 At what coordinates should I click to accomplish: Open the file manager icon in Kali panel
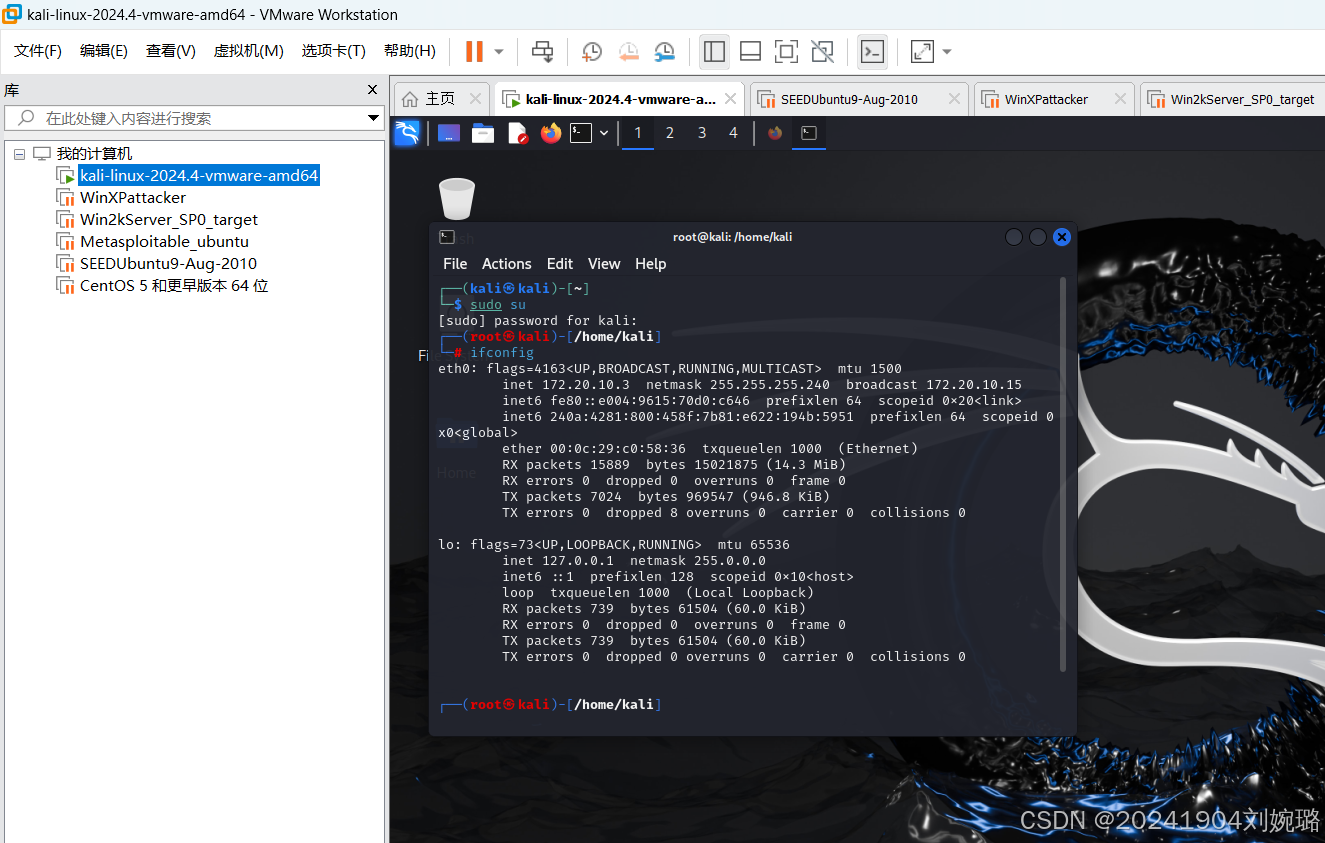pos(483,133)
